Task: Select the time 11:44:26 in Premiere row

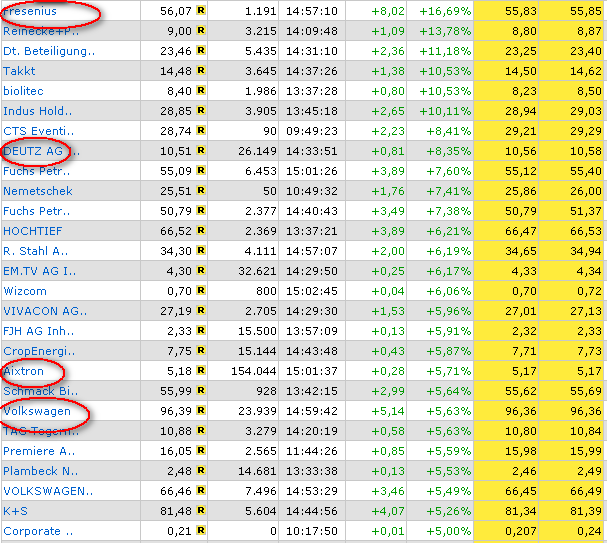Action: (312, 451)
